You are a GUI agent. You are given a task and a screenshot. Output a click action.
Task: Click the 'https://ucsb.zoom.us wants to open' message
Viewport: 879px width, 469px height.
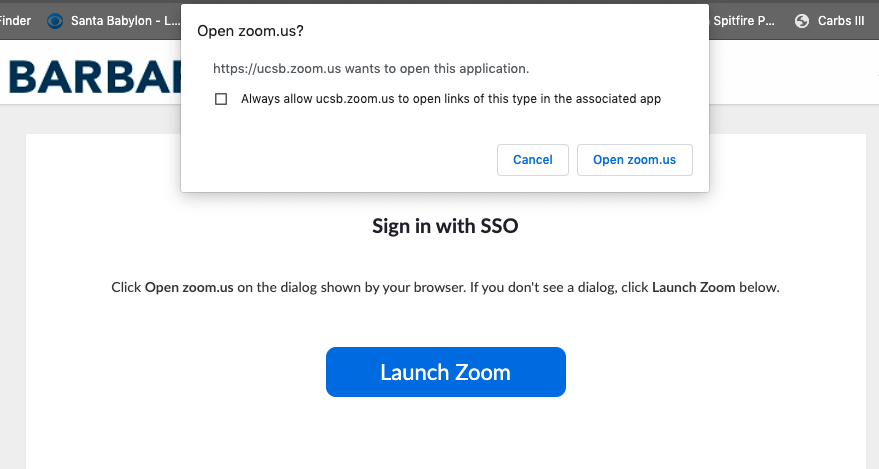[371, 68]
